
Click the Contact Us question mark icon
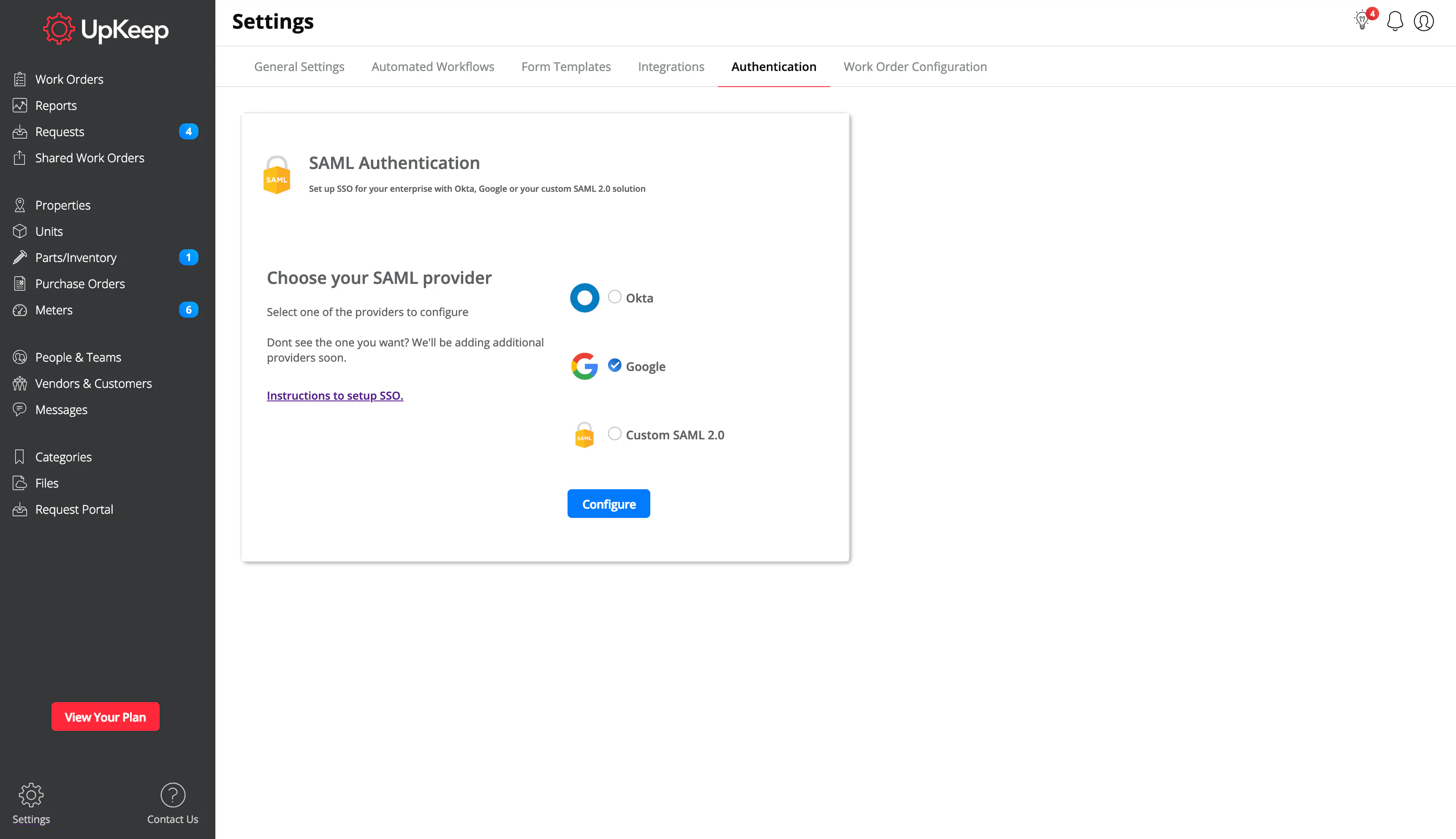tap(172, 795)
